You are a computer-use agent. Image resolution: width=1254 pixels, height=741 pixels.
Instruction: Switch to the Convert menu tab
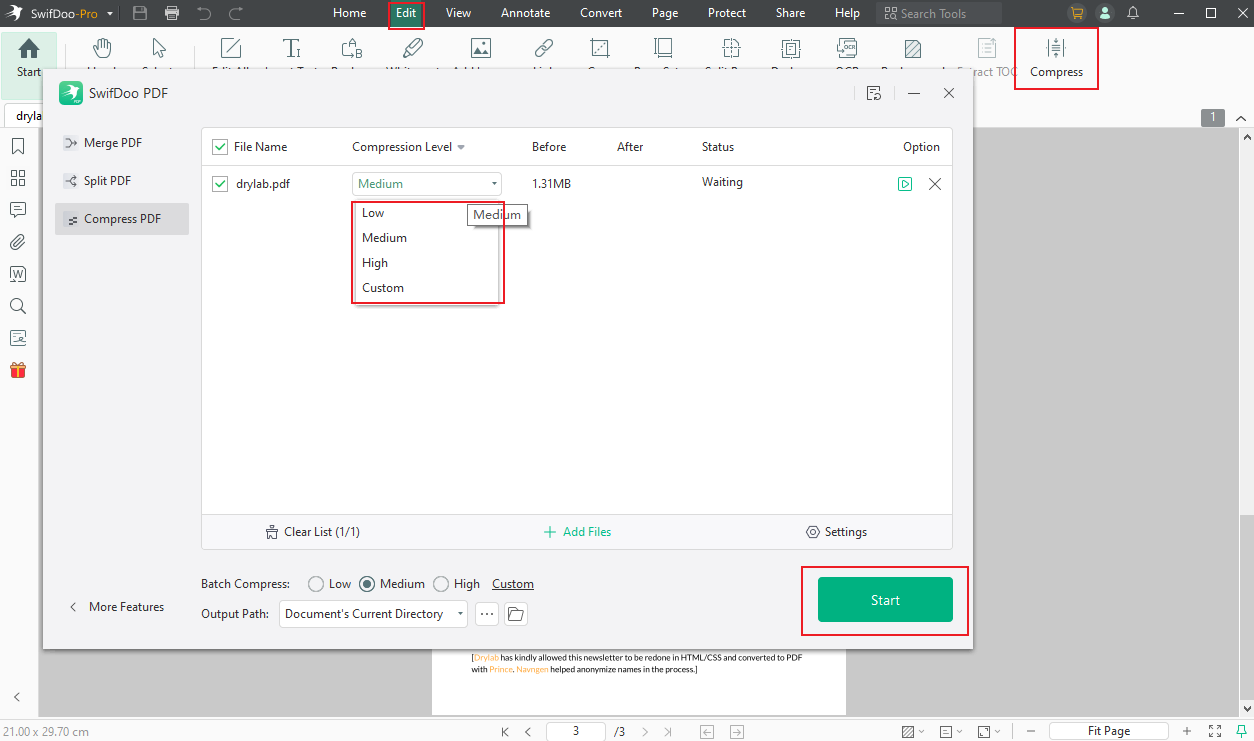601,13
